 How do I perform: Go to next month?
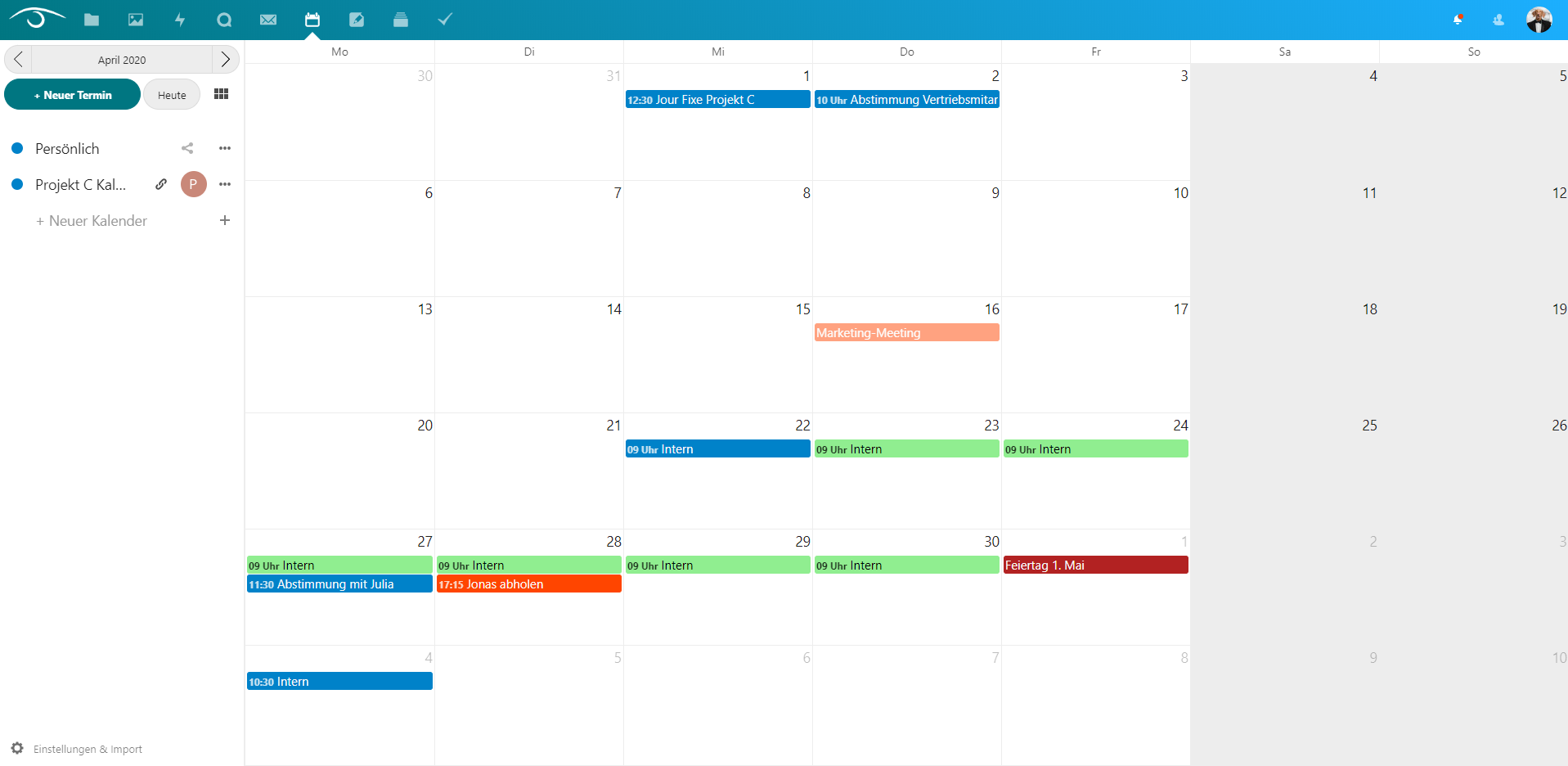coord(226,60)
